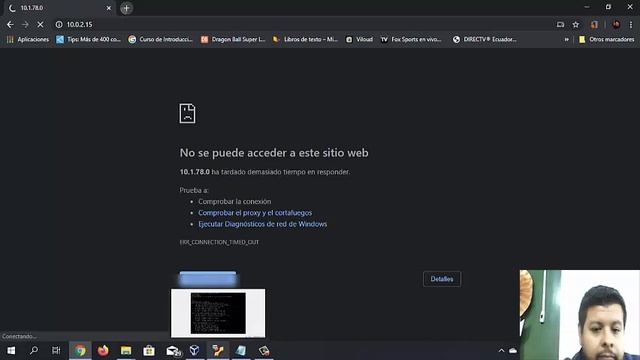Image resolution: width=640 pixels, height=360 pixels.
Task: Open site information icon beside 10.0.2.15
Action: 59,24
